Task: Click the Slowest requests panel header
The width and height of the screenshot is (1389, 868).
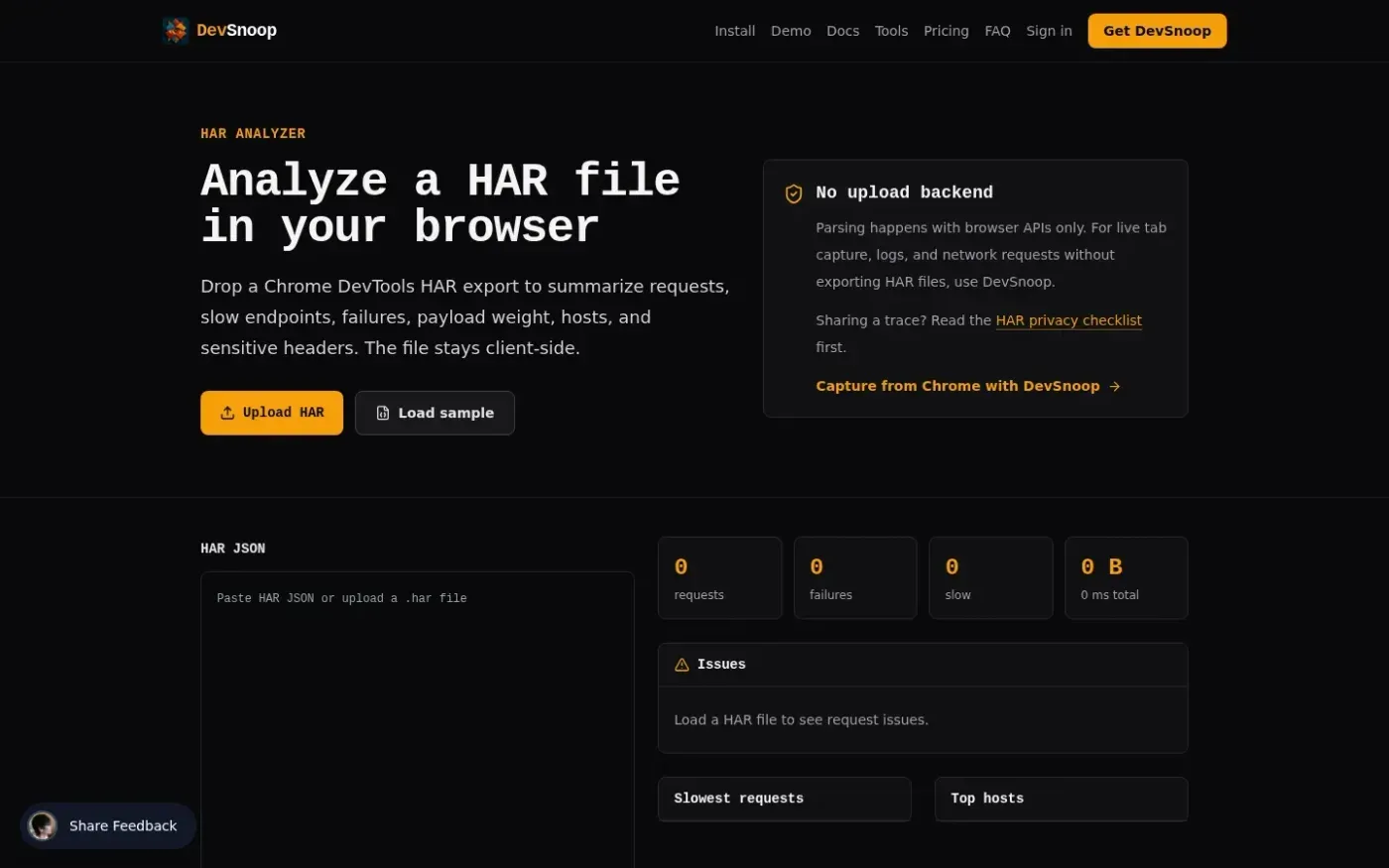Action: pyautogui.click(x=785, y=799)
